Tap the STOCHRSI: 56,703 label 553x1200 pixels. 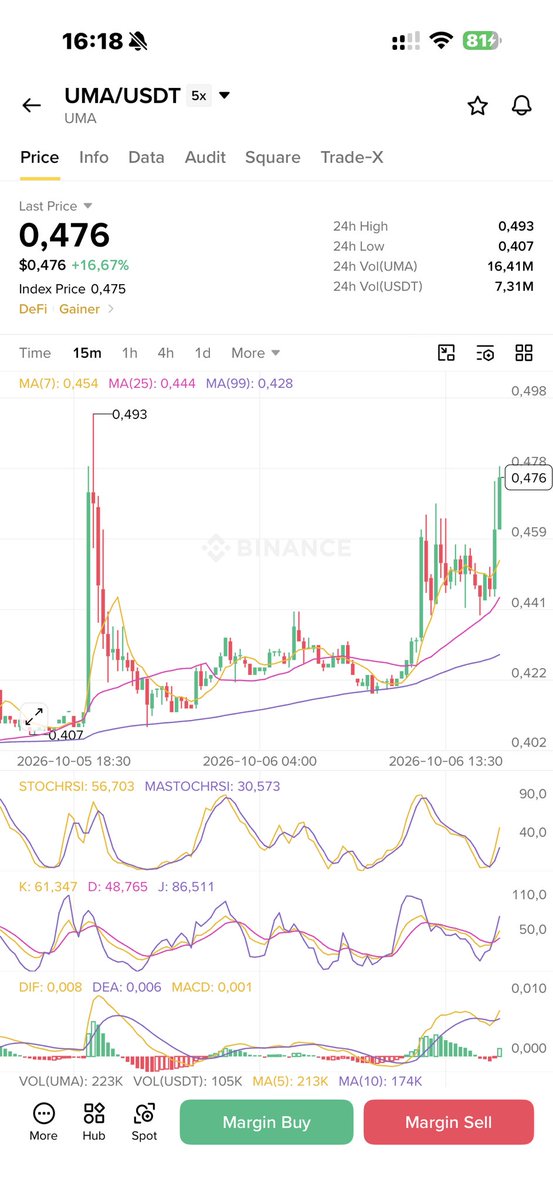tap(77, 786)
